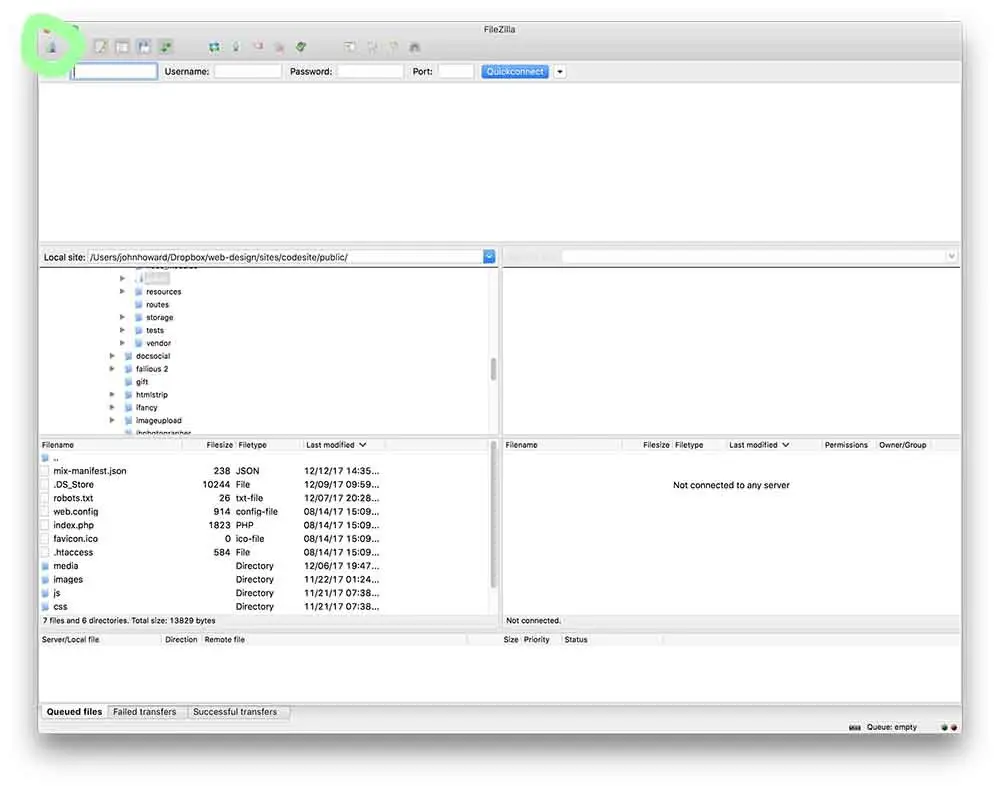This screenshot has height=788, width=1000.
Task: Open the Site Manager icon
Action: pos(52,47)
